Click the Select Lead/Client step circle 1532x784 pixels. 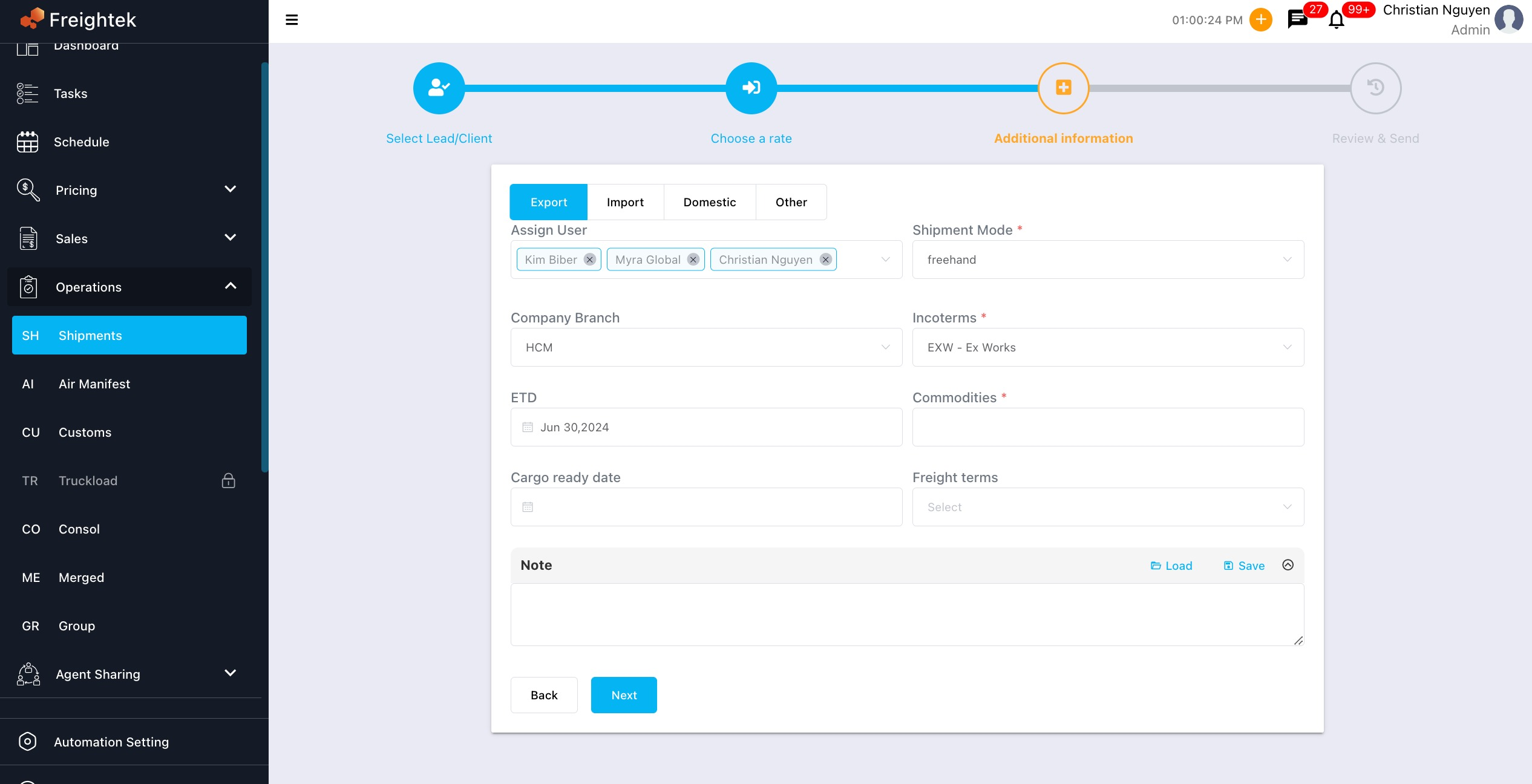tap(439, 88)
